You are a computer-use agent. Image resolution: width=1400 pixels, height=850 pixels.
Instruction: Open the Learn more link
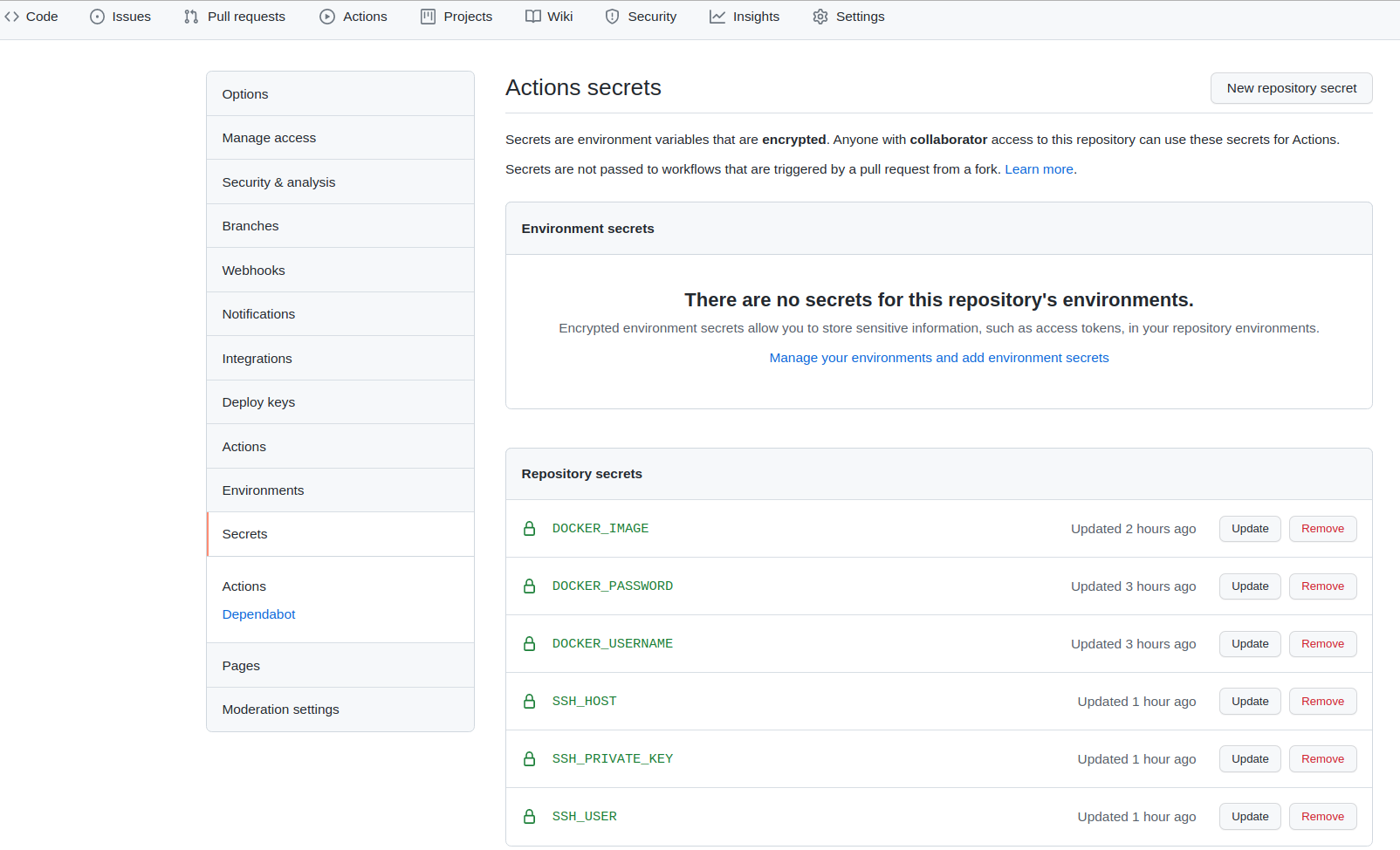tap(1039, 169)
